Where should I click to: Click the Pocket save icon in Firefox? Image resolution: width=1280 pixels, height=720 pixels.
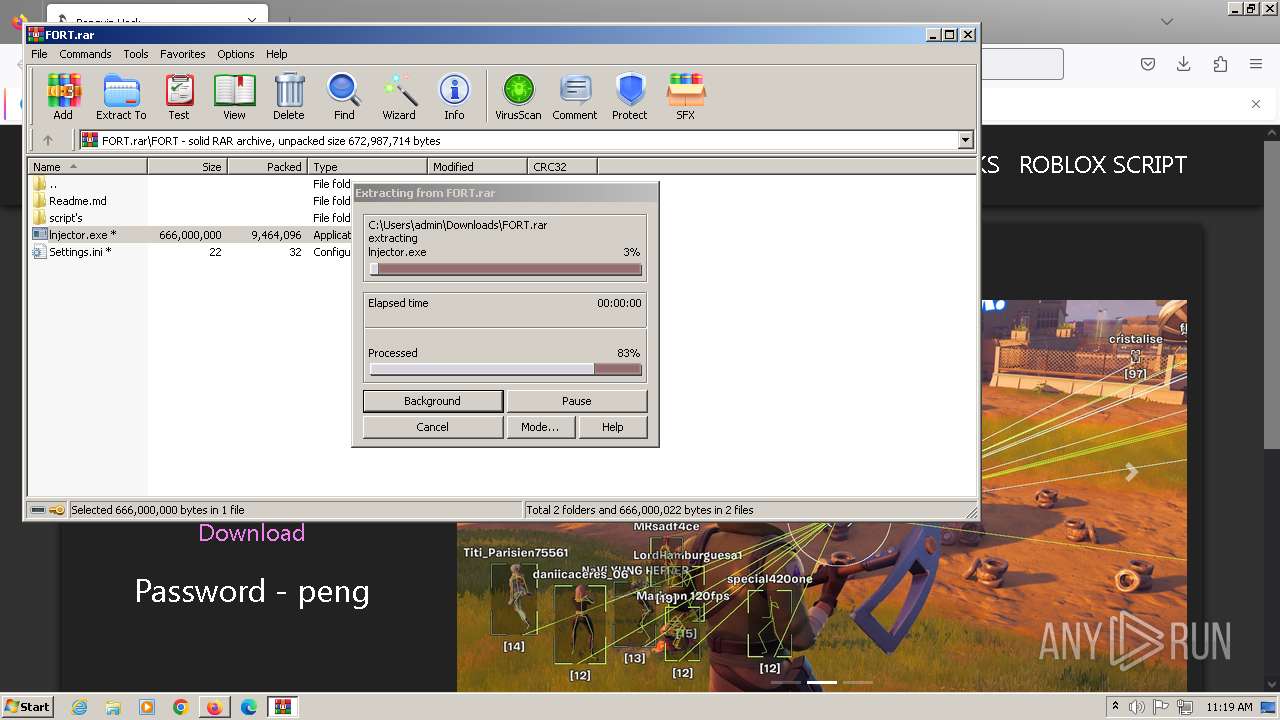click(1148, 64)
